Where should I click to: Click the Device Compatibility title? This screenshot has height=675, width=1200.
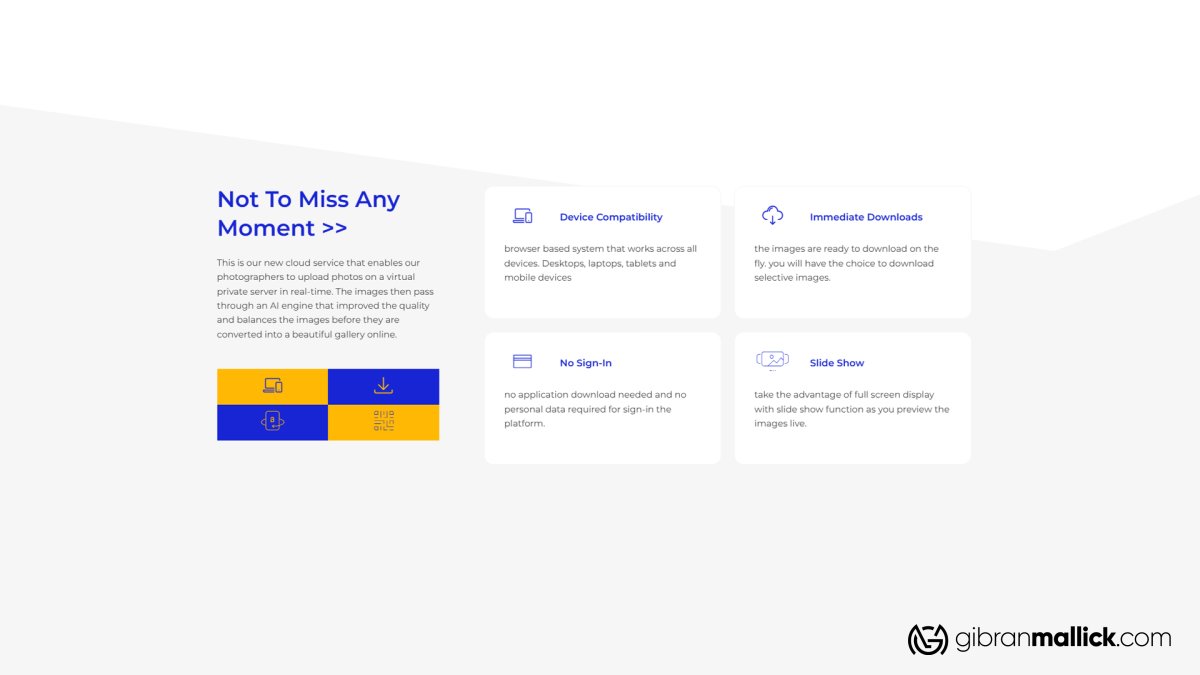(x=610, y=217)
